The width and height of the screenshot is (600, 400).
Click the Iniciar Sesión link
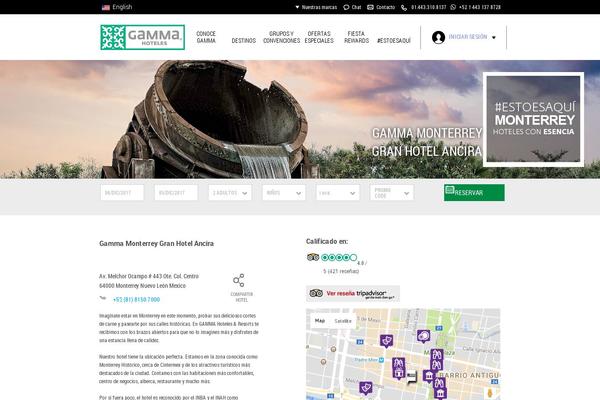(x=468, y=37)
